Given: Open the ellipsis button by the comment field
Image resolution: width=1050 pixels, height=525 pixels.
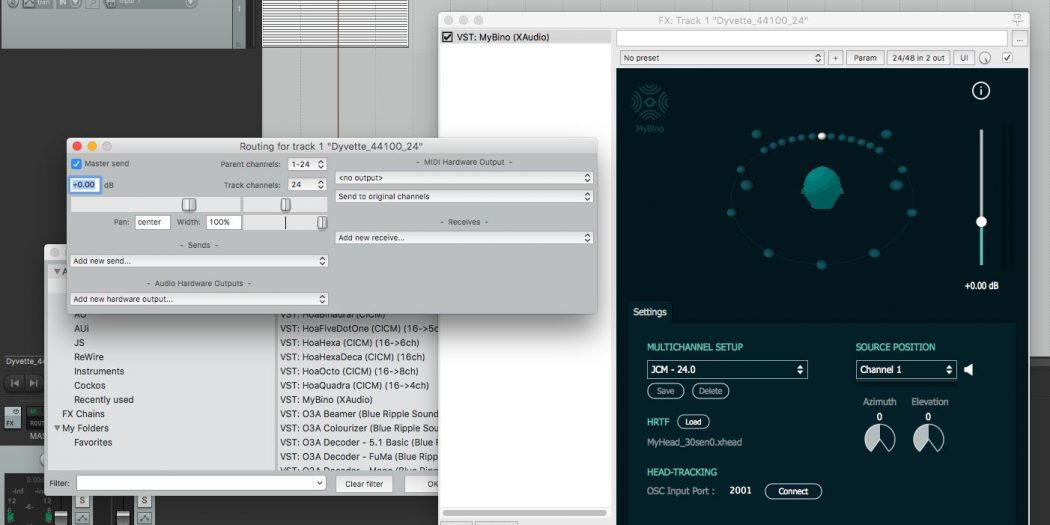Looking at the screenshot, I should (1019, 40).
